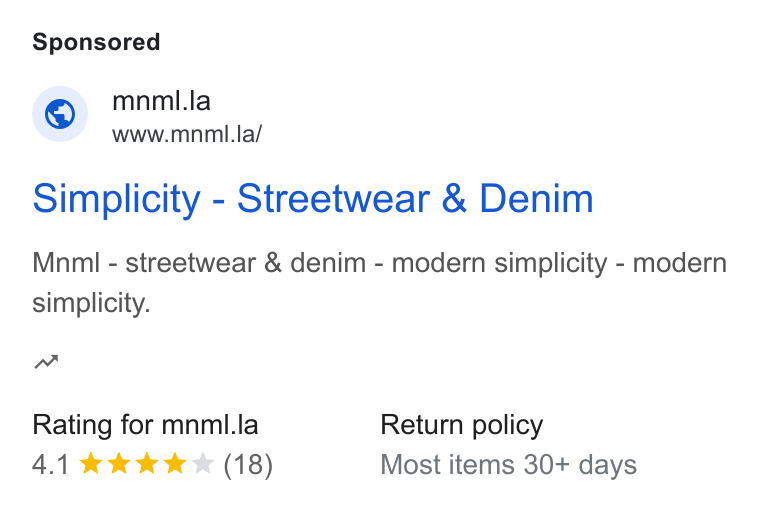Click the blue globe favicon icon
Viewport: 760px width, 508px height.
coord(60,114)
